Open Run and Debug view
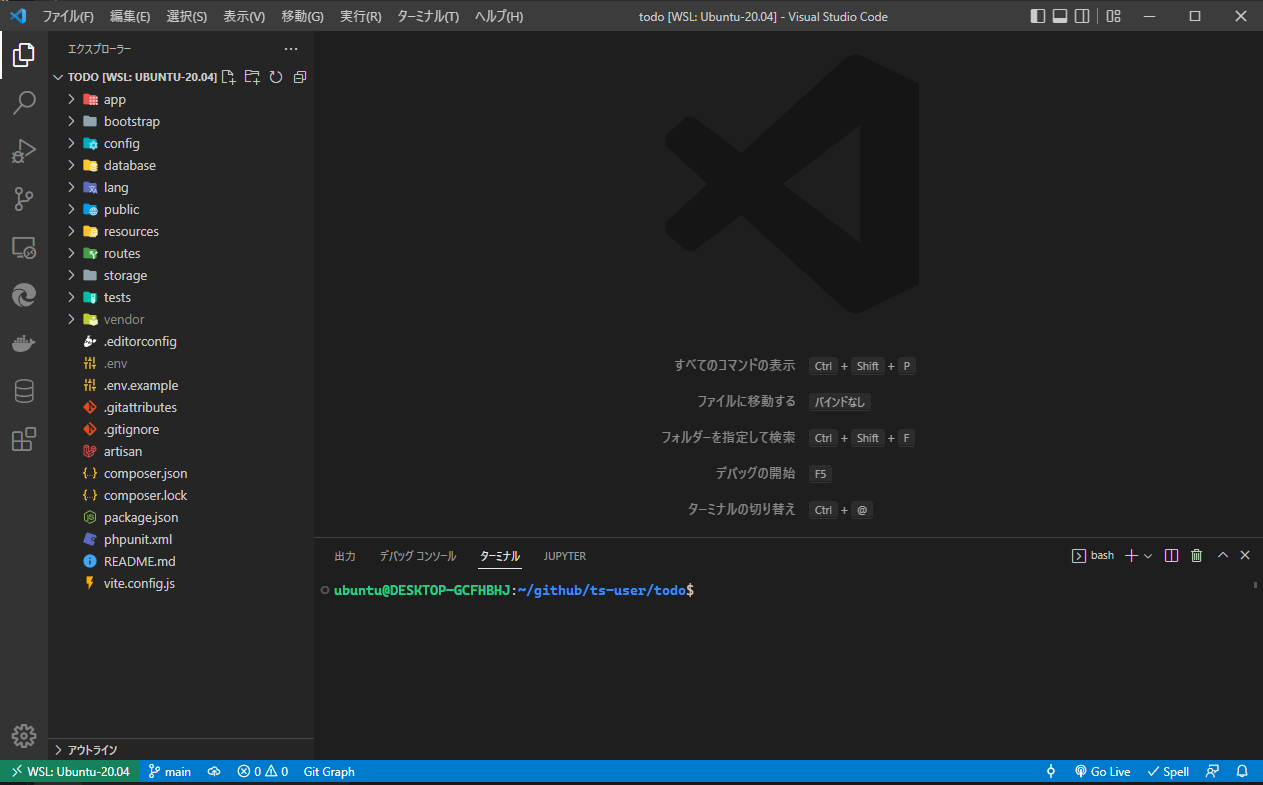Image resolution: width=1263 pixels, height=785 pixels. (x=24, y=151)
